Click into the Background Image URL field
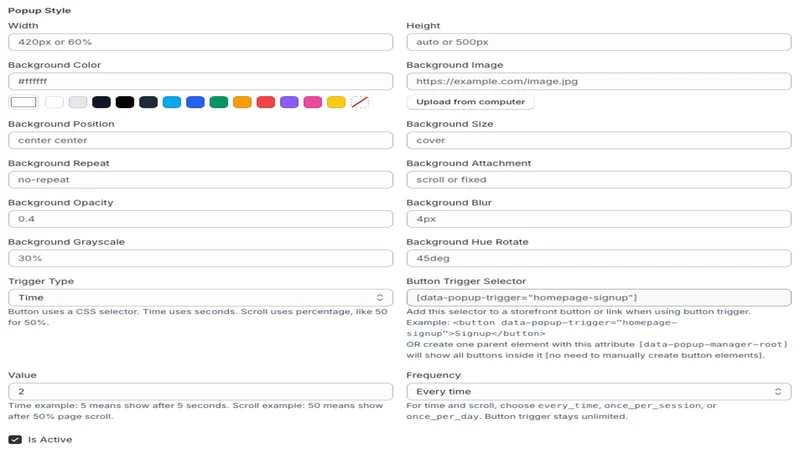800x450 pixels. click(x=598, y=81)
